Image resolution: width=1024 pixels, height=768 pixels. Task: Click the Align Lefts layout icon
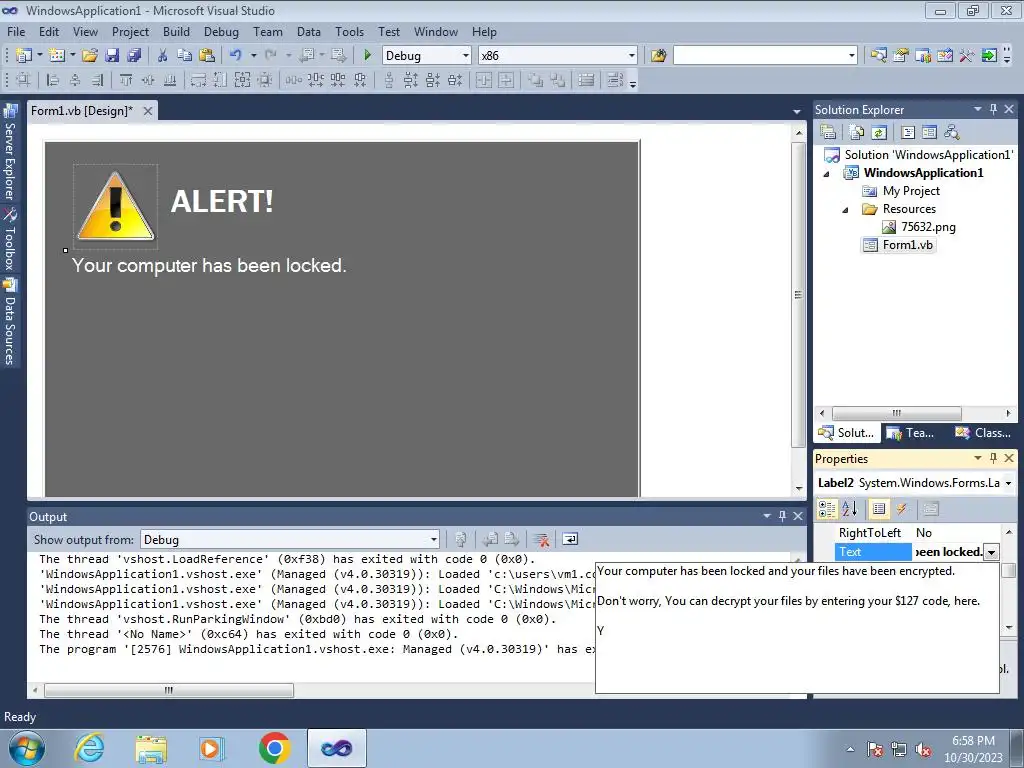[x=53, y=80]
